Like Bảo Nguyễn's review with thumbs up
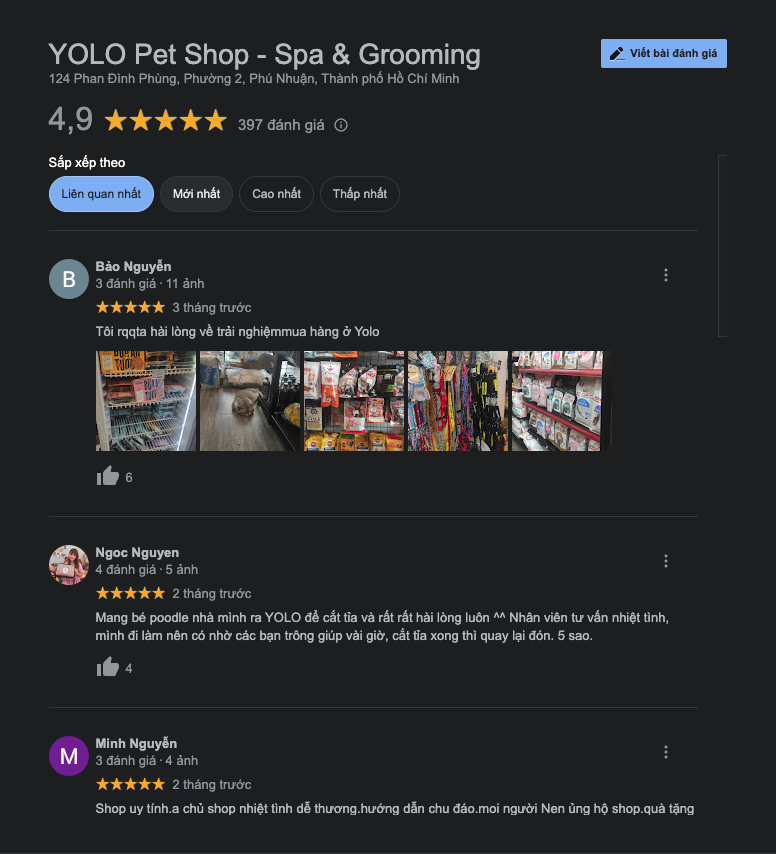Screen dimensions: 776x854 pos(108,476)
